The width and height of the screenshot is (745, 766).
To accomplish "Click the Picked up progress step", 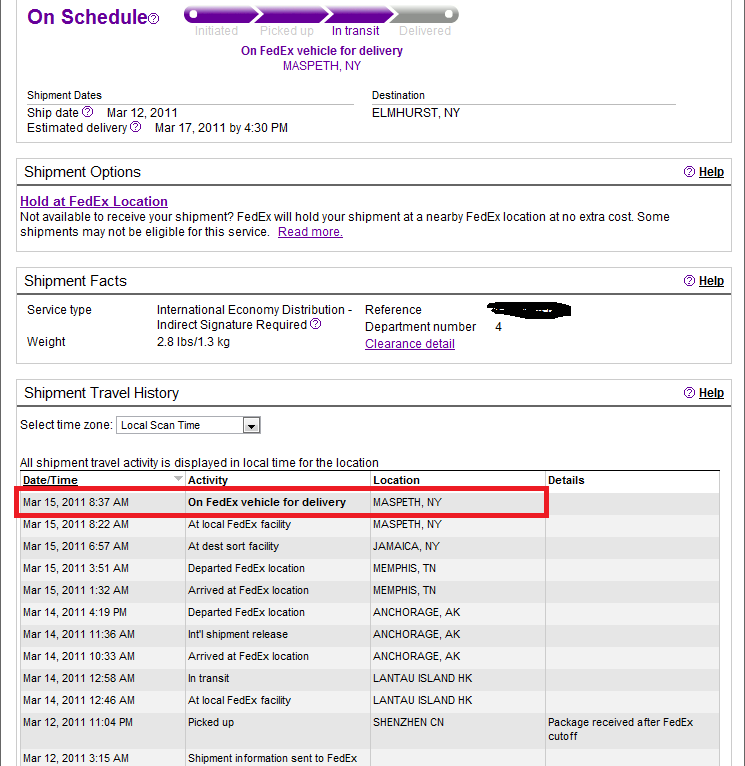I will (x=287, y=31).
